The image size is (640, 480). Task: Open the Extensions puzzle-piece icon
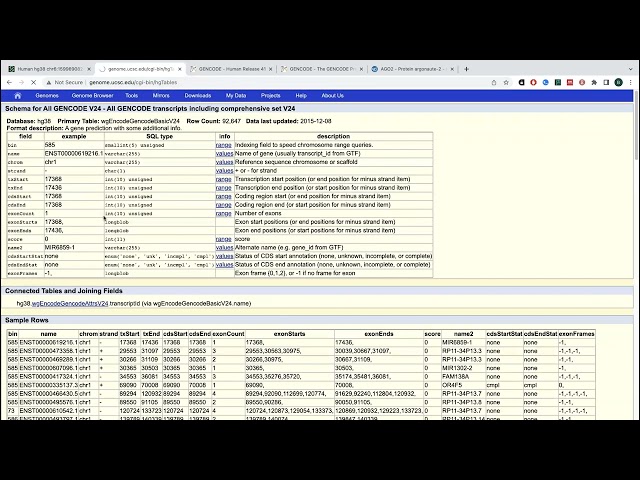[594, 82]
